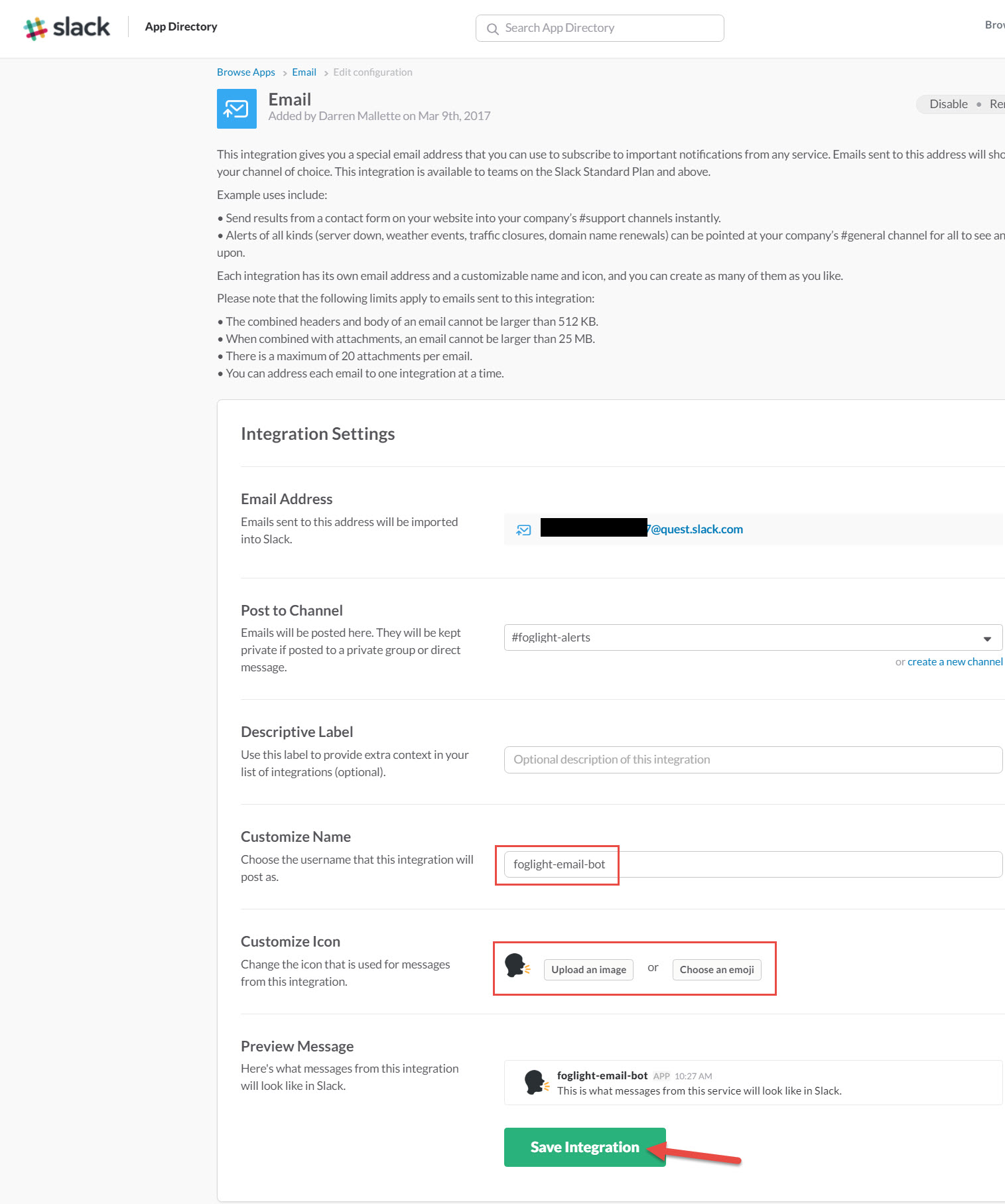This screenshot has height=1204, width=1005.
Task: Click Disable to turn off integration
Action: 948,104
